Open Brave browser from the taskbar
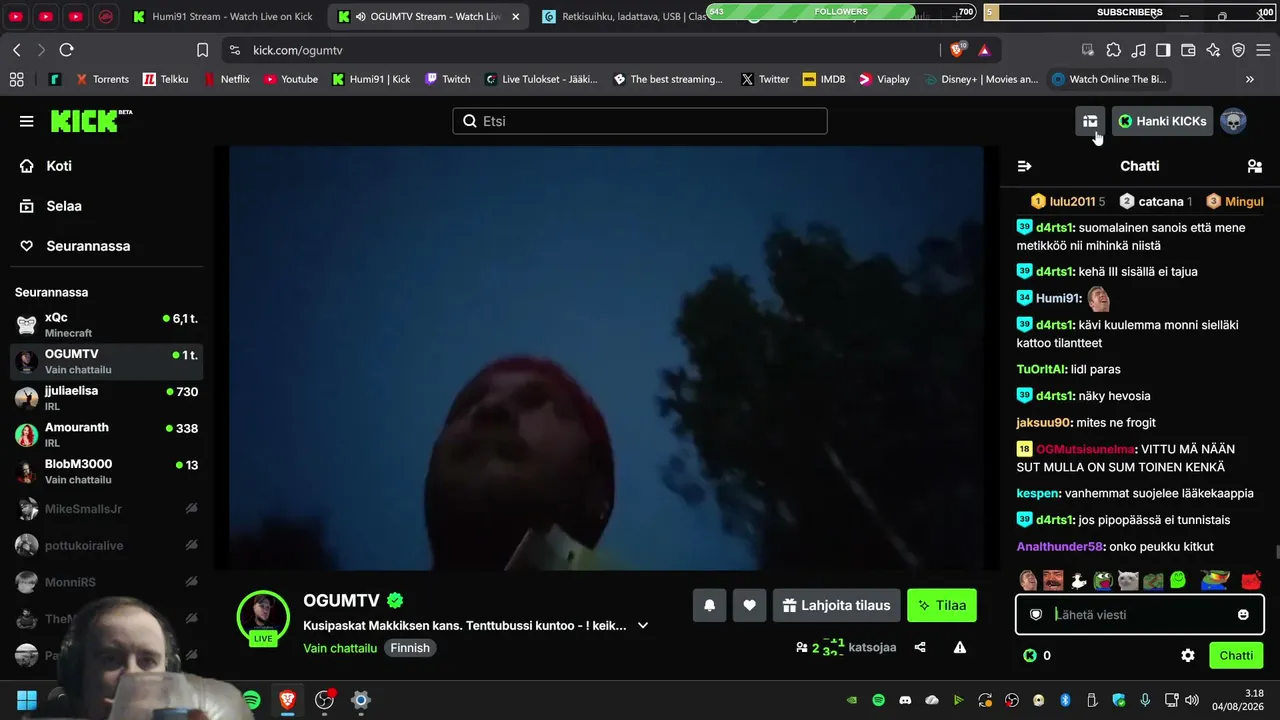The height and width of the screenshot is (720, 1280). pyautogui.click(x=288, y=700)
